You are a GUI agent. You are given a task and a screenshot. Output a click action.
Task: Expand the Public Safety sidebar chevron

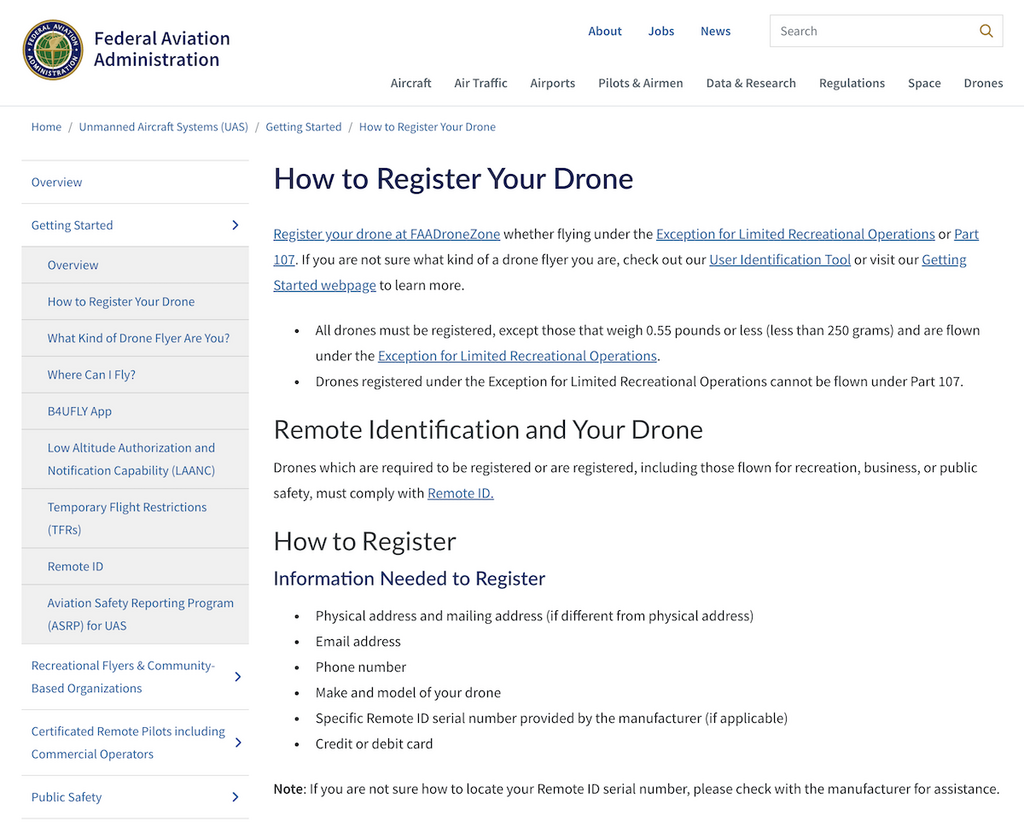click(x=235, y=797)
